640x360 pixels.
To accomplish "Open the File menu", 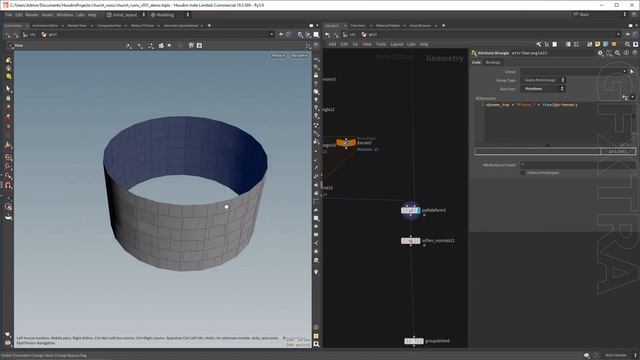I will click(9, 15).
